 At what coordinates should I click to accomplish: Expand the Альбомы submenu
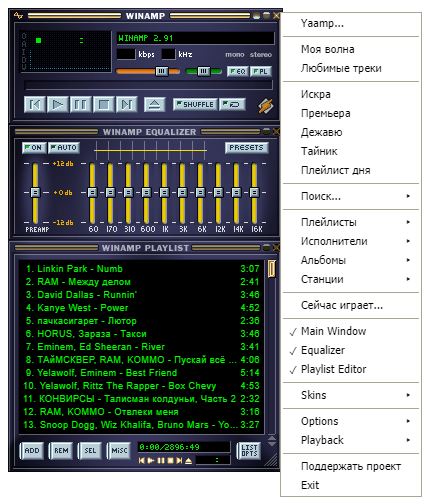click(351, 260)
